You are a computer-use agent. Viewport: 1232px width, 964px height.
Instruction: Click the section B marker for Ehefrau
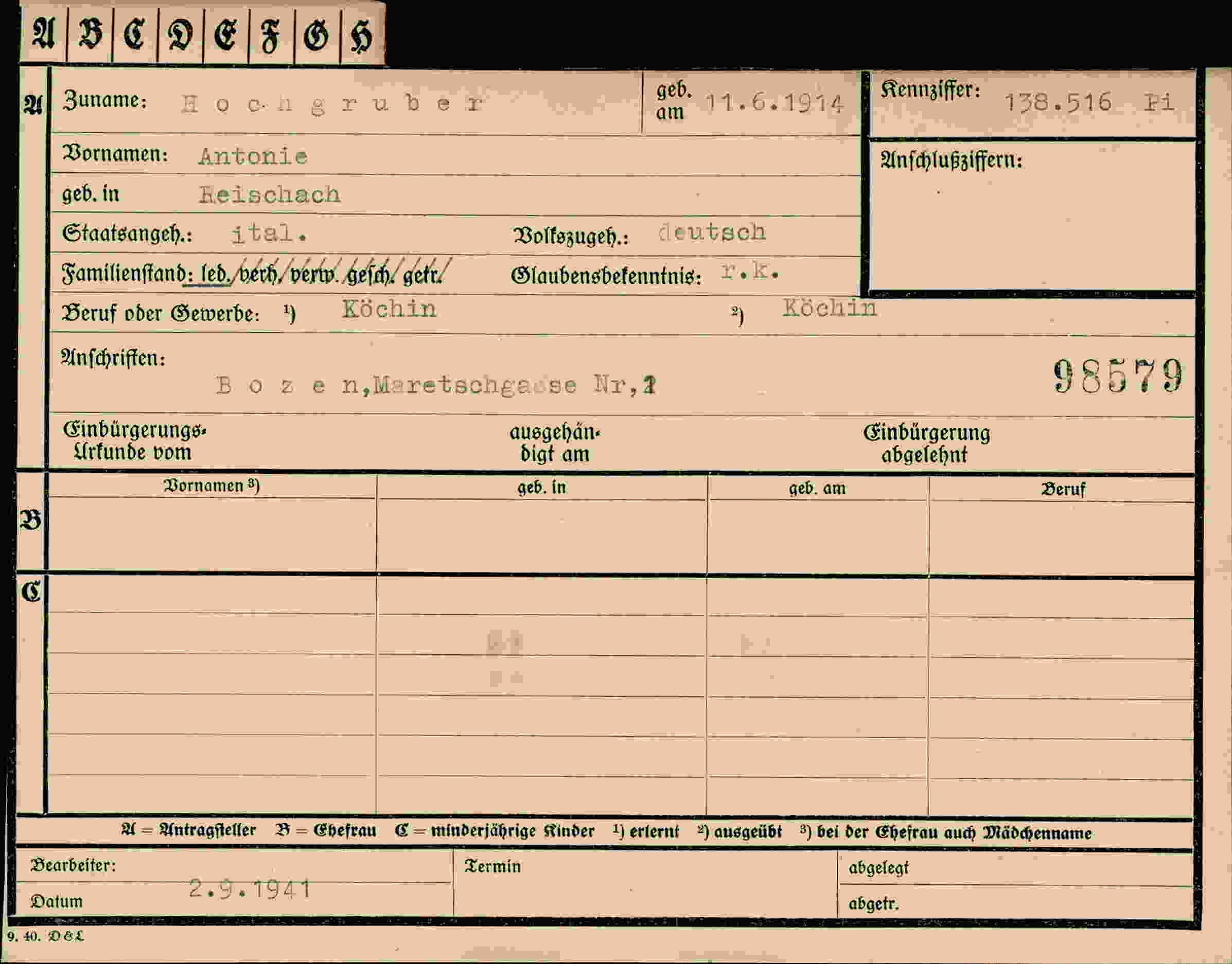30,521
